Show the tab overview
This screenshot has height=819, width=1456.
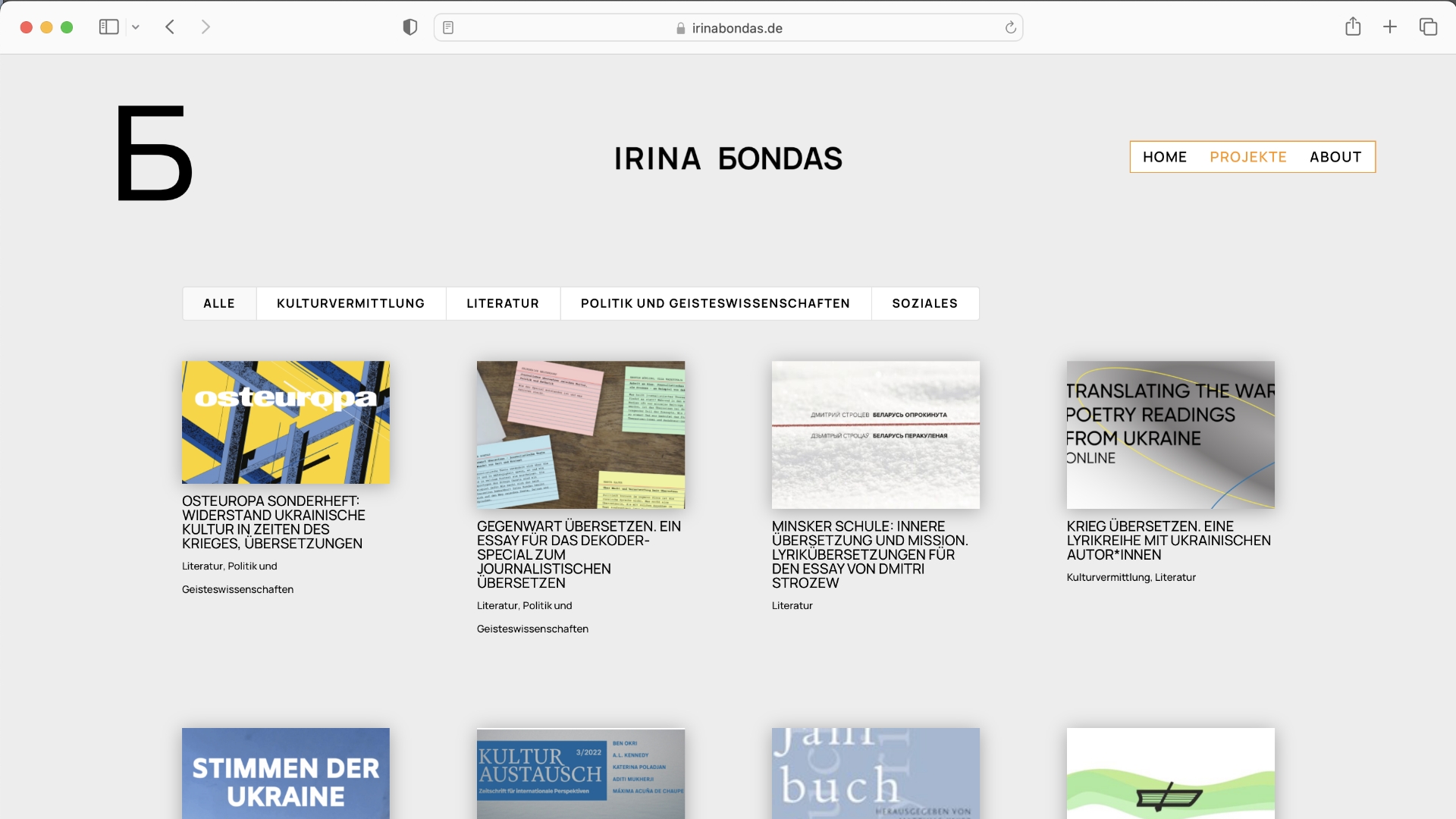[x=1428, y=27]
